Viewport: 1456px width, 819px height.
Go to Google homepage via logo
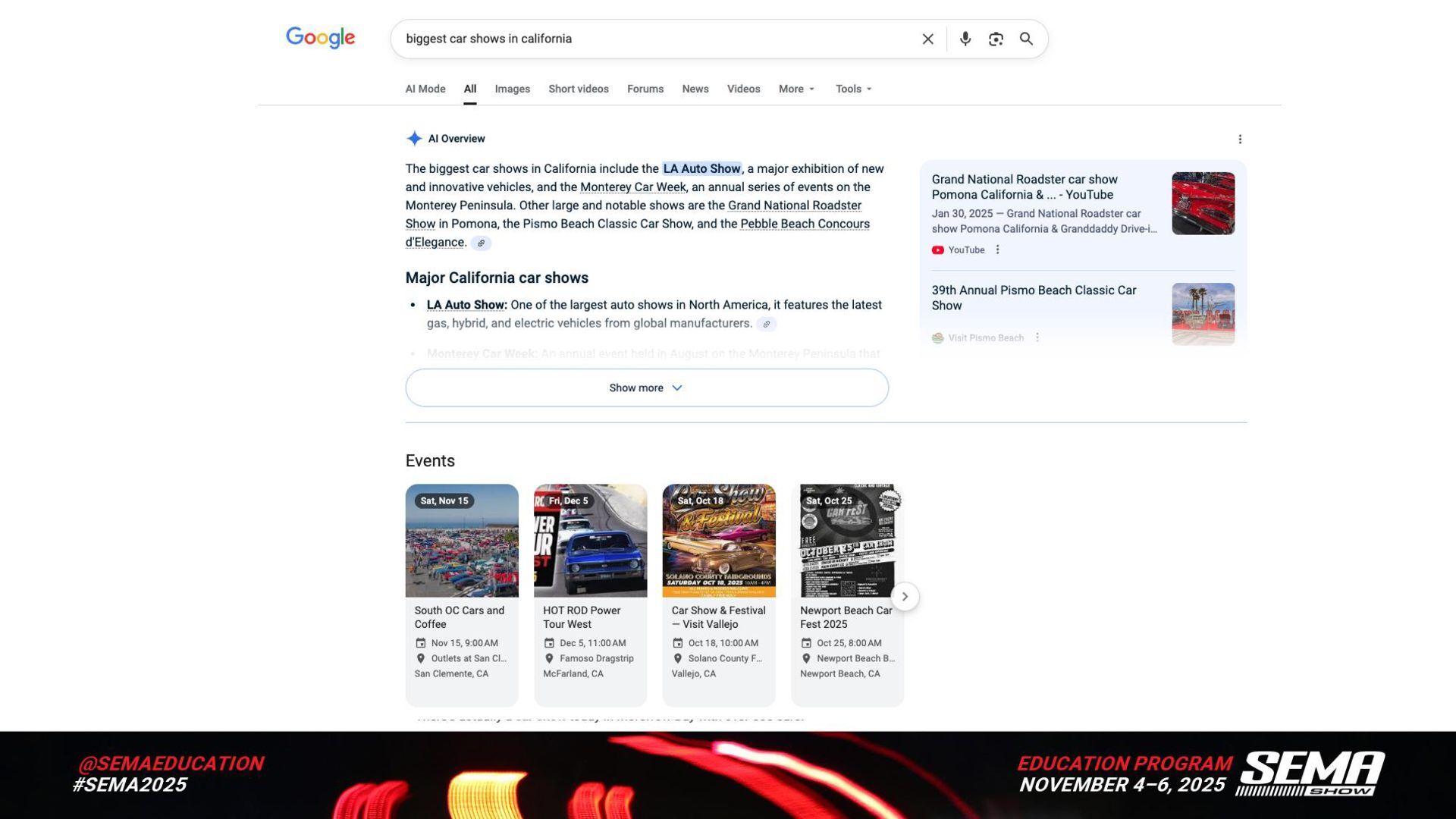(x=320, y=38)
